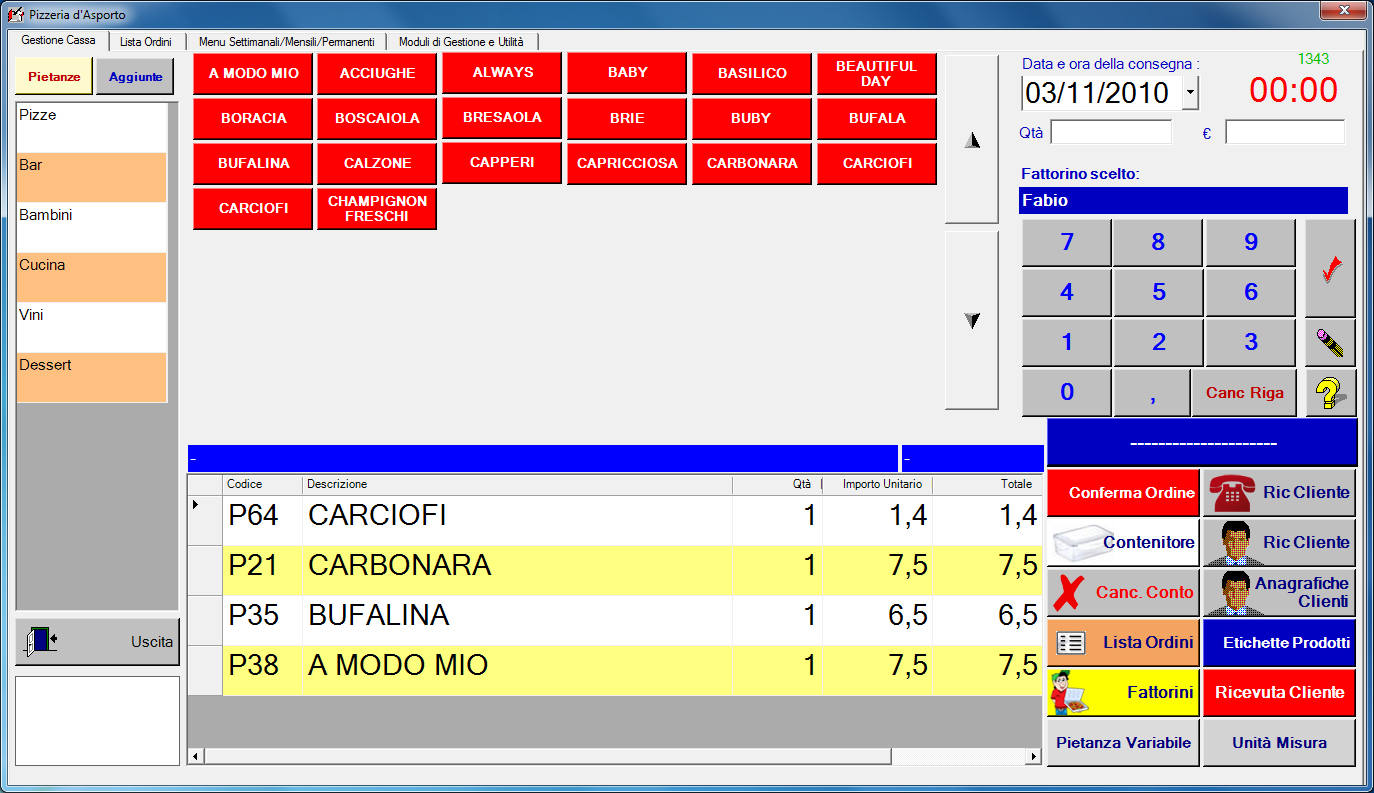The height and width of the screenshot is (793, 1374).
Task: Click Canc. Conto red X button
Action: pos(1123,592)
